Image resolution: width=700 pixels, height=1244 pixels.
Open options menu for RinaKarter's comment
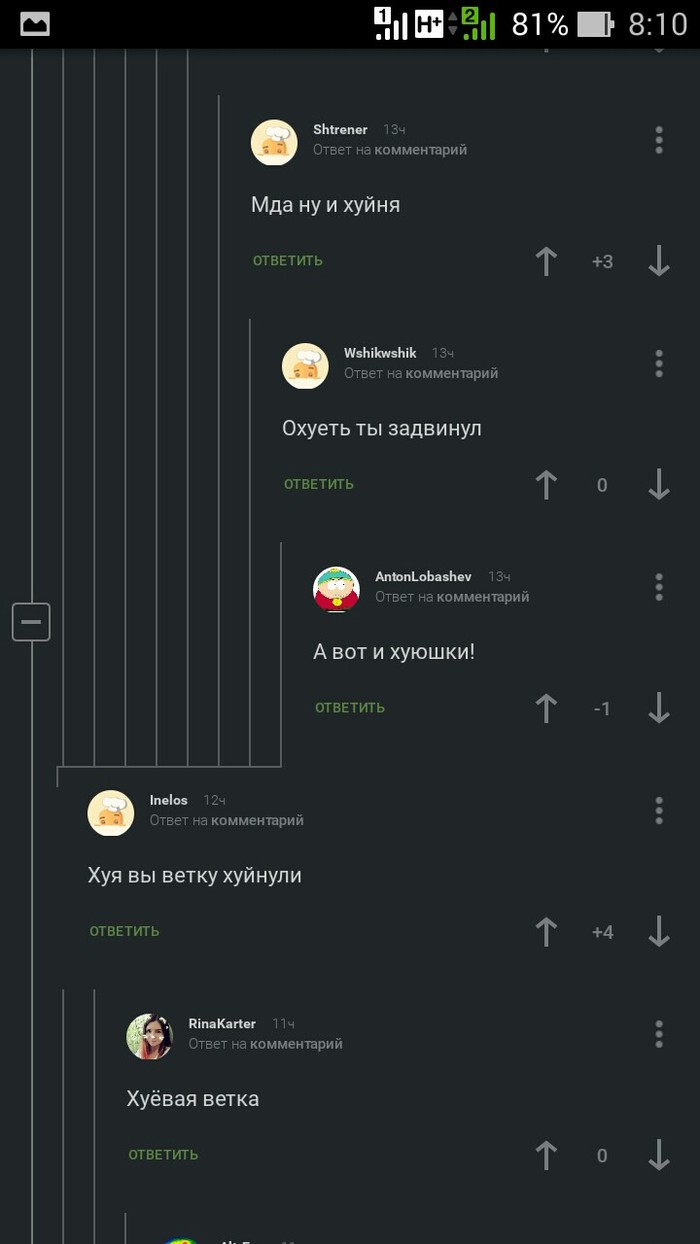point(659,1034)
